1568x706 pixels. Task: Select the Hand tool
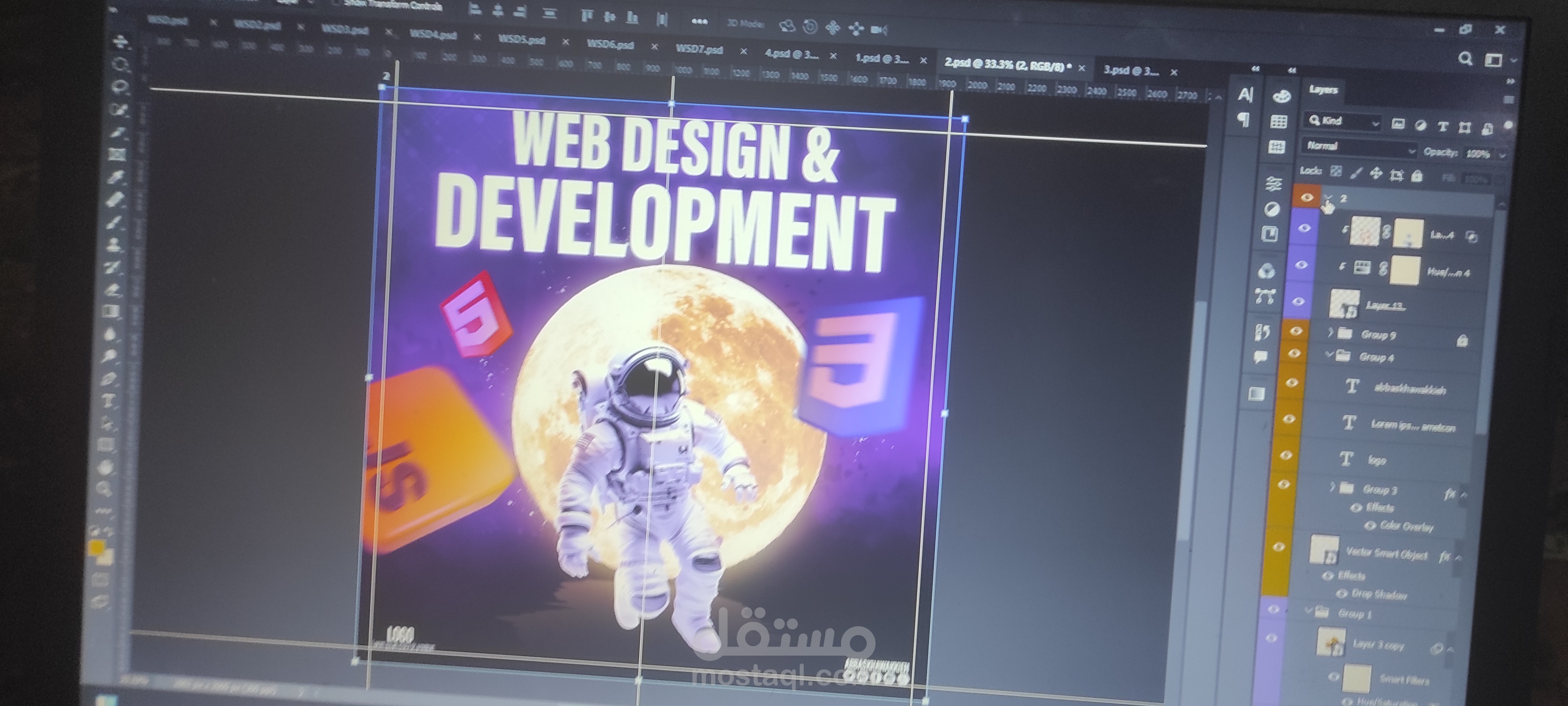pyautogui.click(x=106, y=468)
